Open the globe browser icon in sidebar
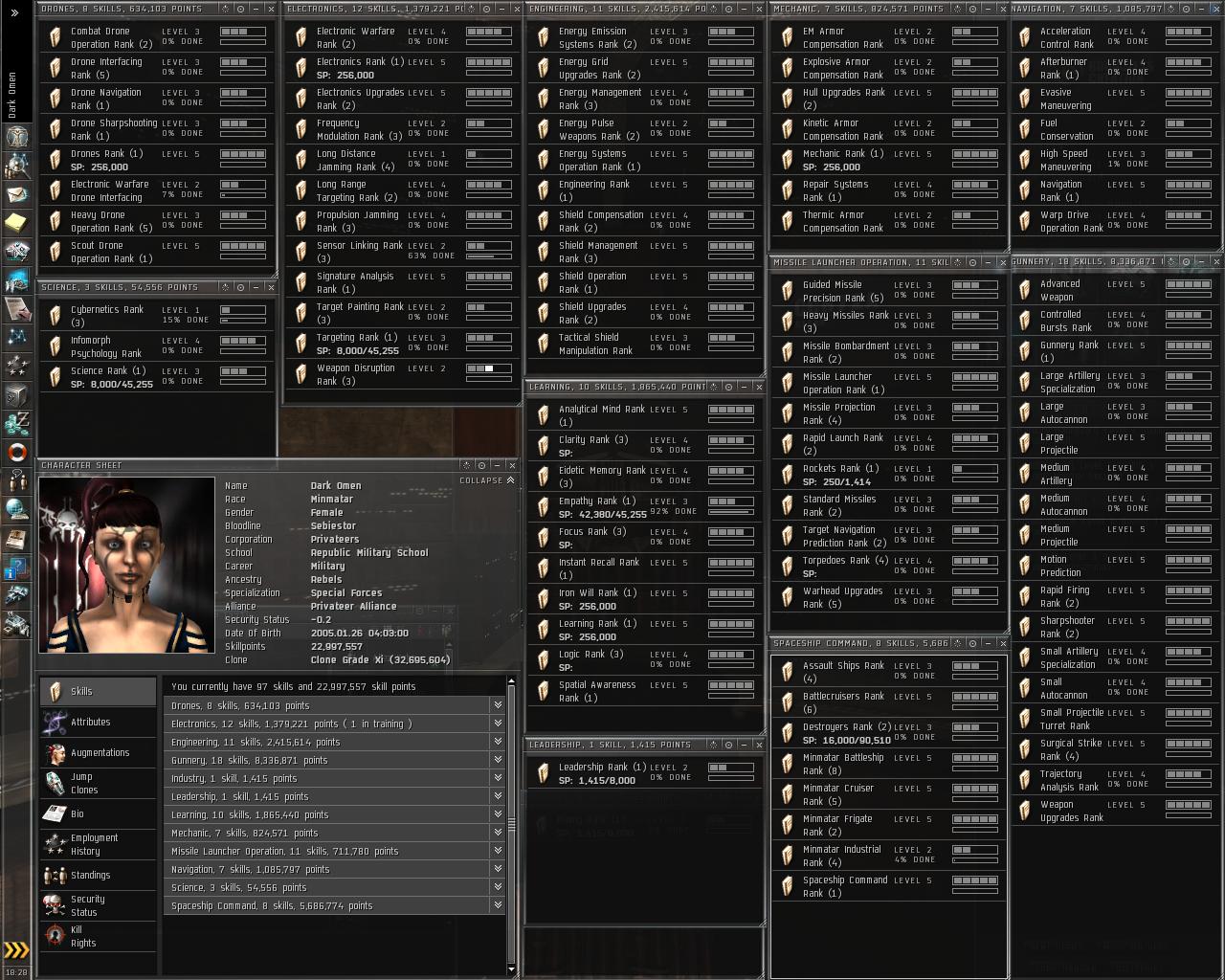 point(17,509)
